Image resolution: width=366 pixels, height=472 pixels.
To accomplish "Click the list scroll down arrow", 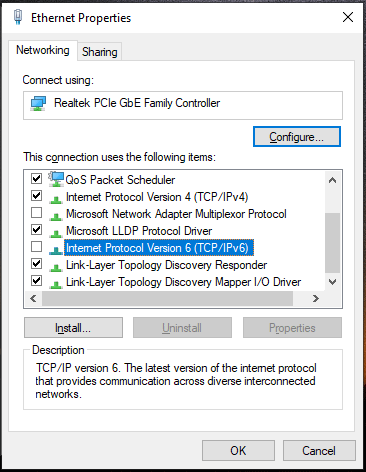I will point(332,282).
